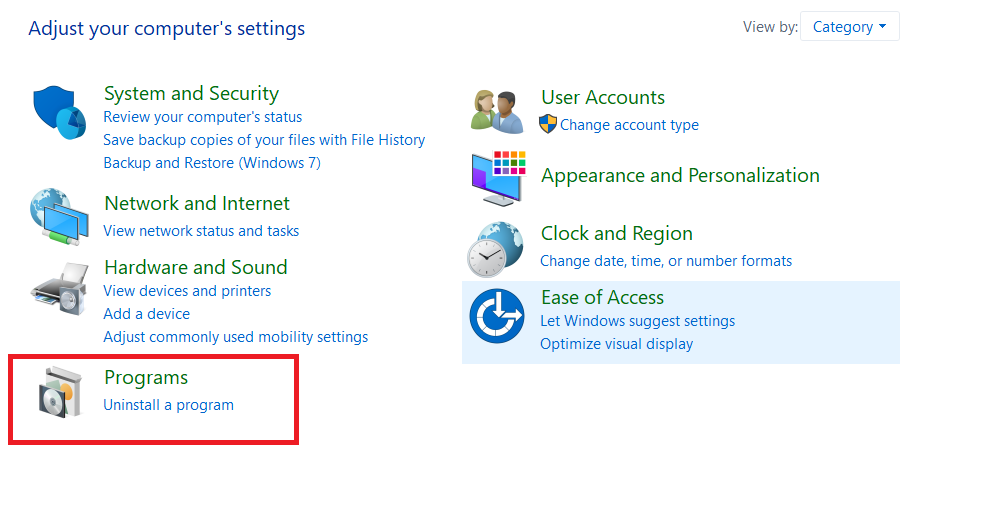The width and height of the screenshot is (997, 512).
Task: Open Appearance and Personalization monitor icon
Action: [499, 179]
